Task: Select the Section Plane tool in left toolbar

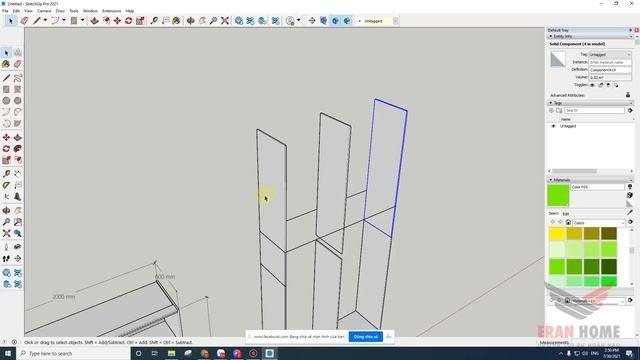Action: (x=18, y=258)
